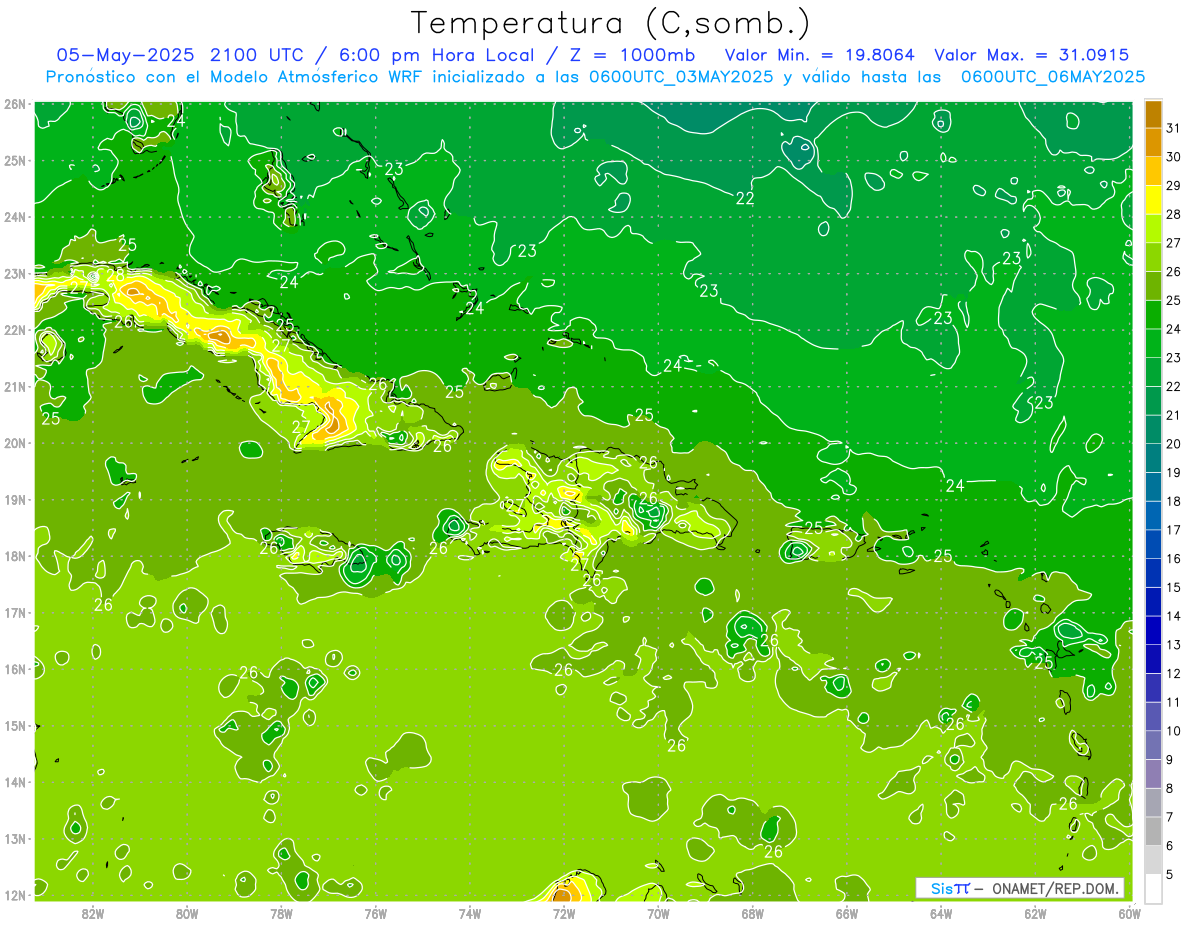Screen dimensions: 1200x927
Task: Click the 23N latitude axis label
Action: click(x=14, y=273)
